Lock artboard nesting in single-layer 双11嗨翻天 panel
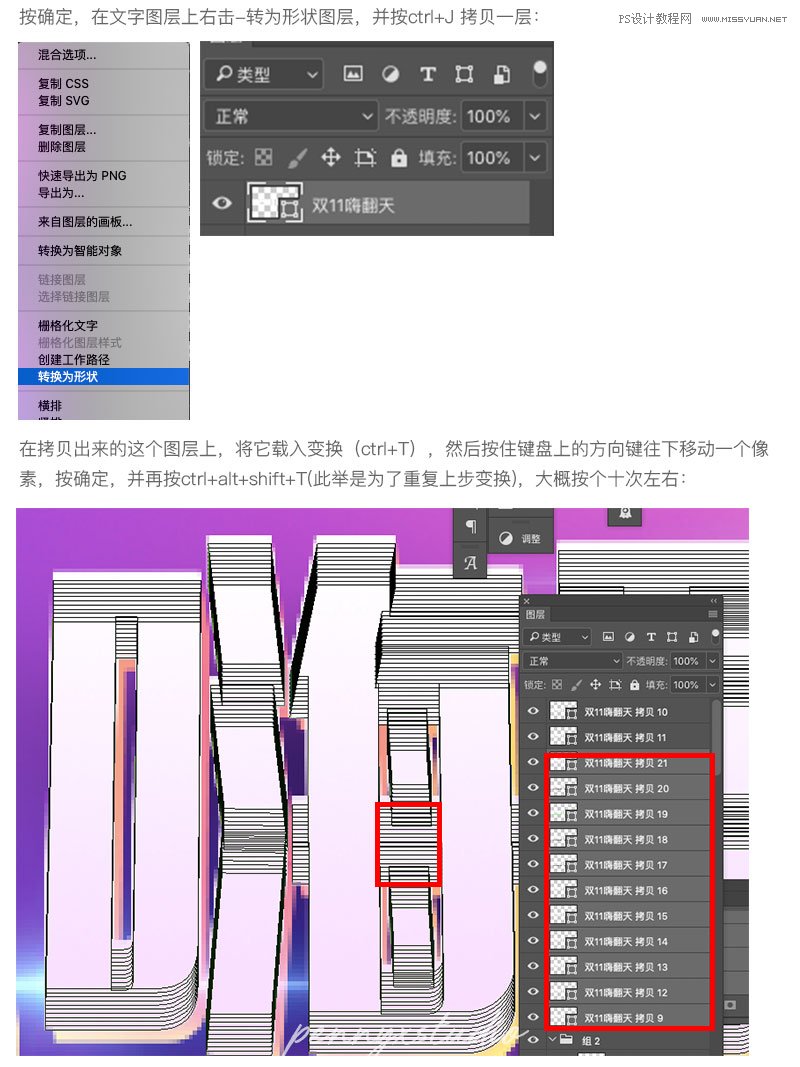Image resolution: width=800 pixels, height=1067 pixels. [x=365, y=158]
